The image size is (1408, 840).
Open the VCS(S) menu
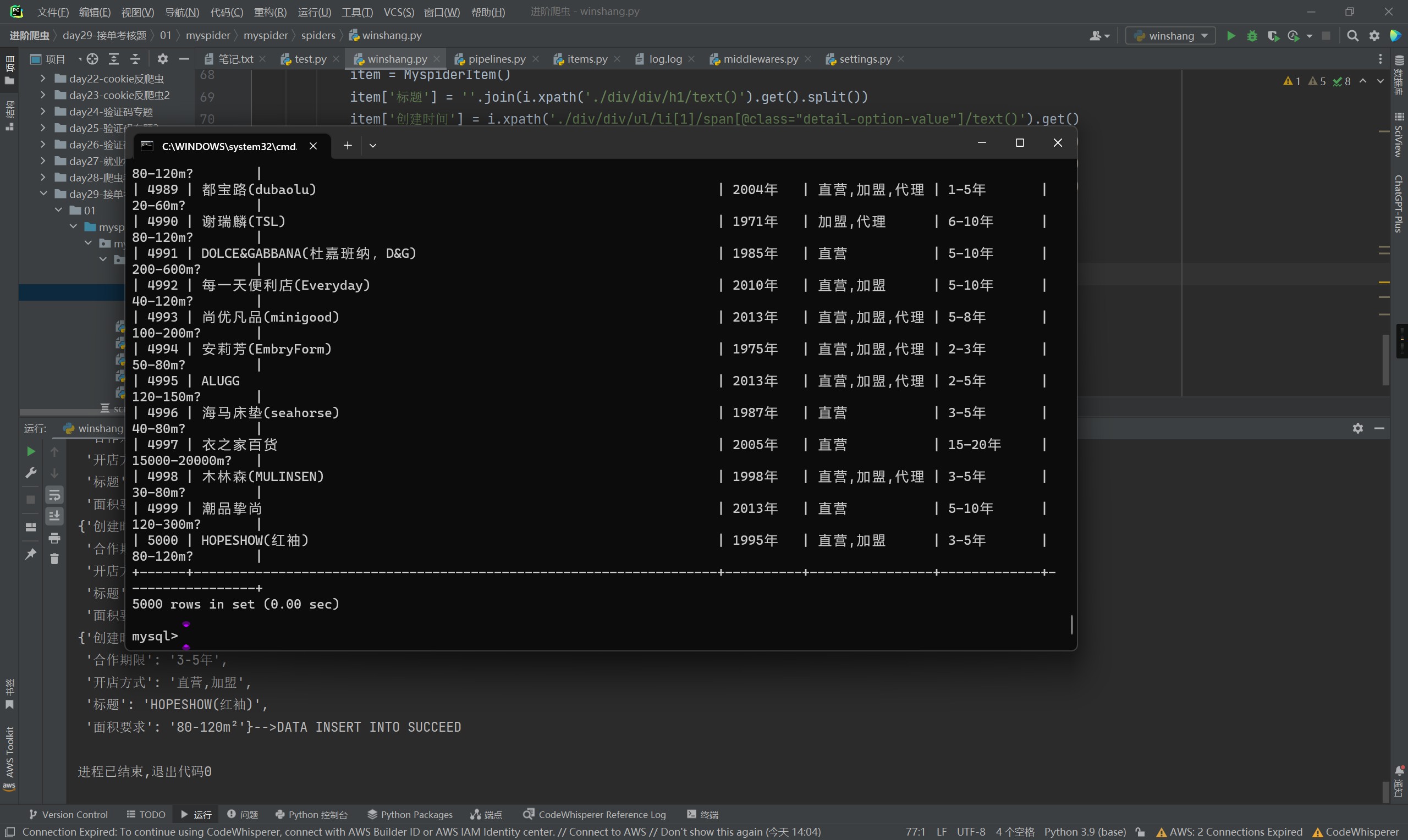pos(399,12)
